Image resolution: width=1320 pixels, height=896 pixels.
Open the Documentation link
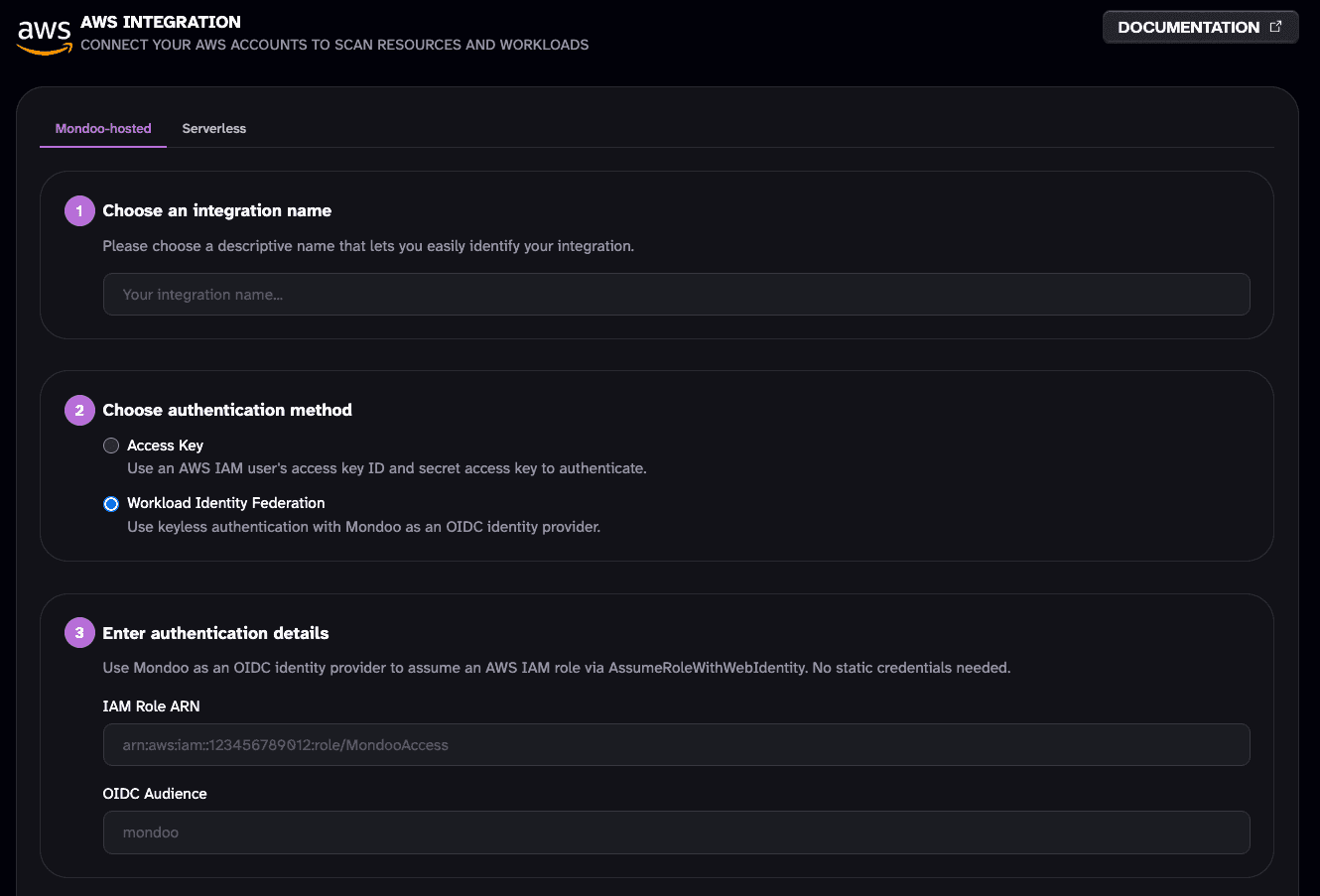click(1200, 27)
